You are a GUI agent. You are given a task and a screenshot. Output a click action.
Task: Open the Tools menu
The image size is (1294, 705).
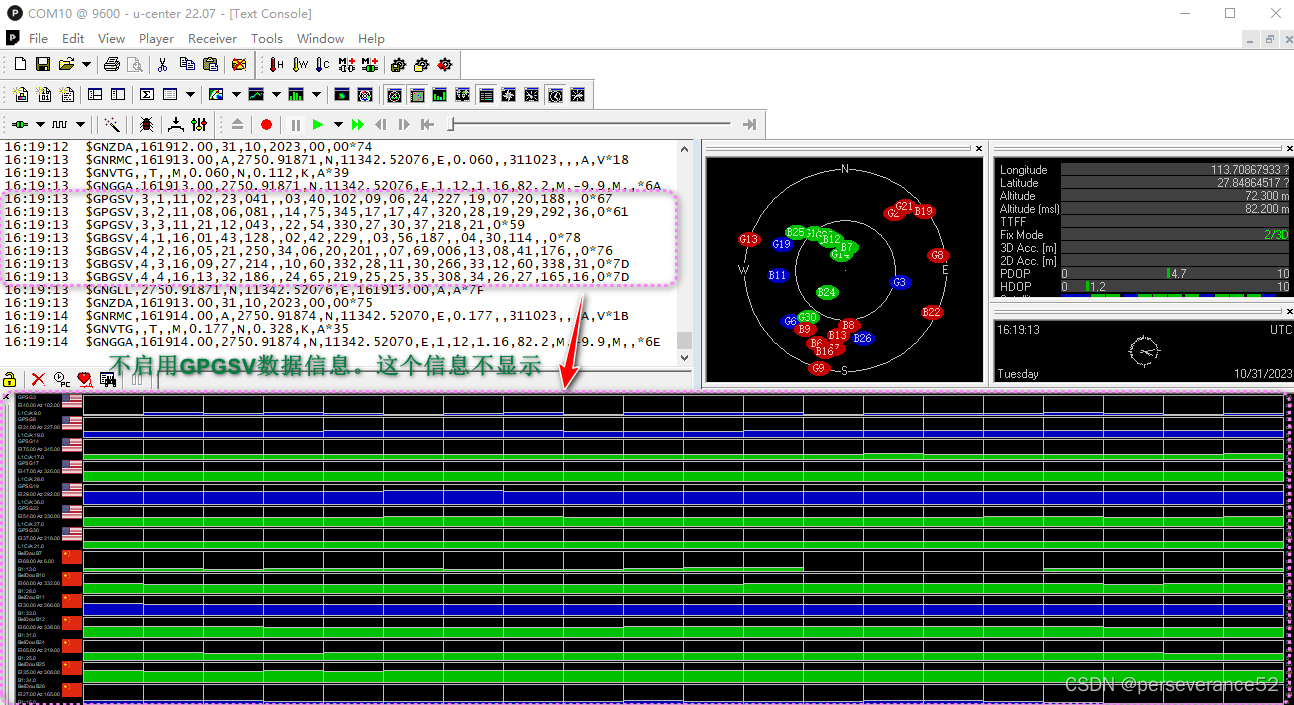click(x=266, y=38)
